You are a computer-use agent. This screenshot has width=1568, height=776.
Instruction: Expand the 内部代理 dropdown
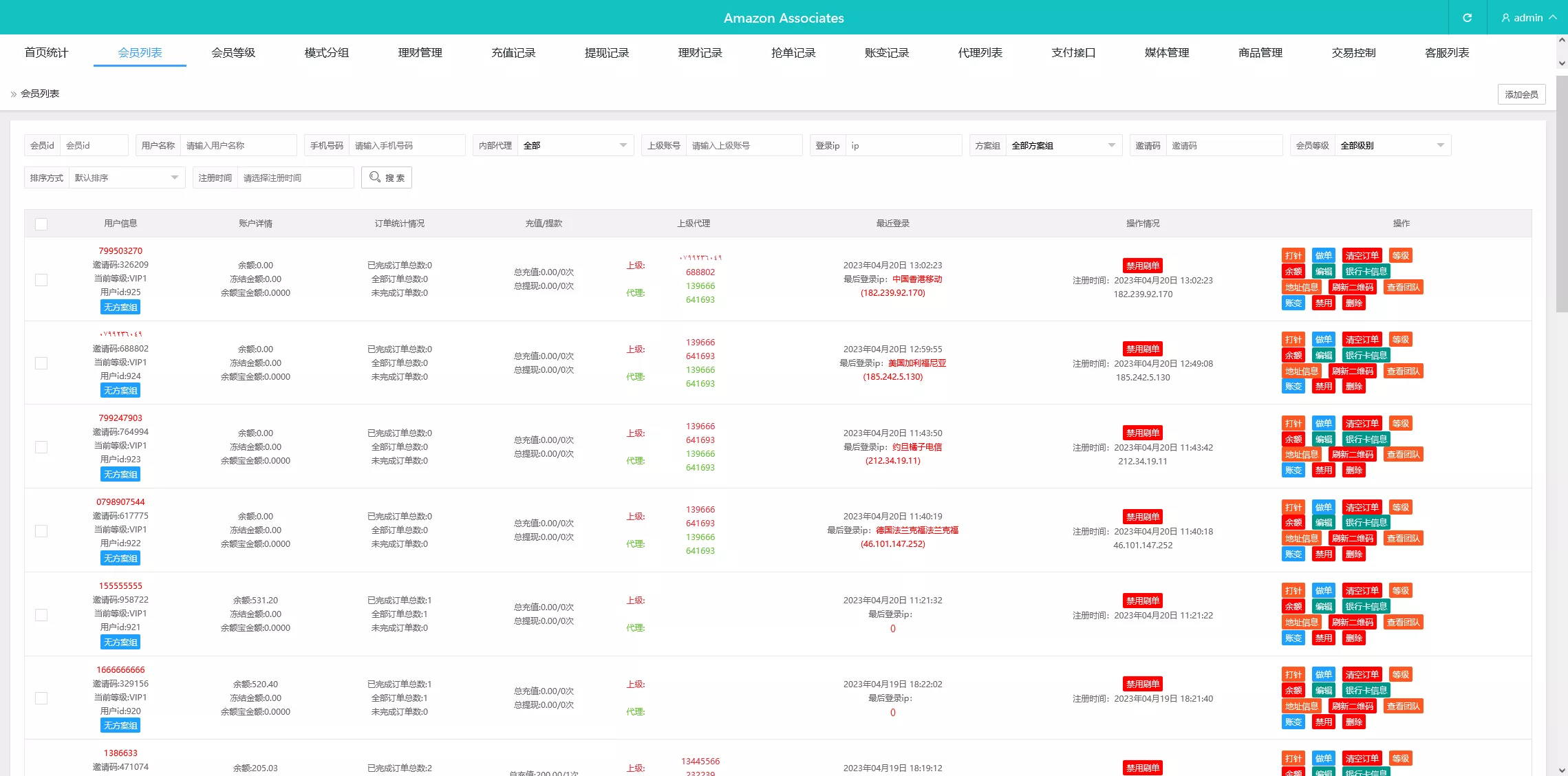[576, 145]
